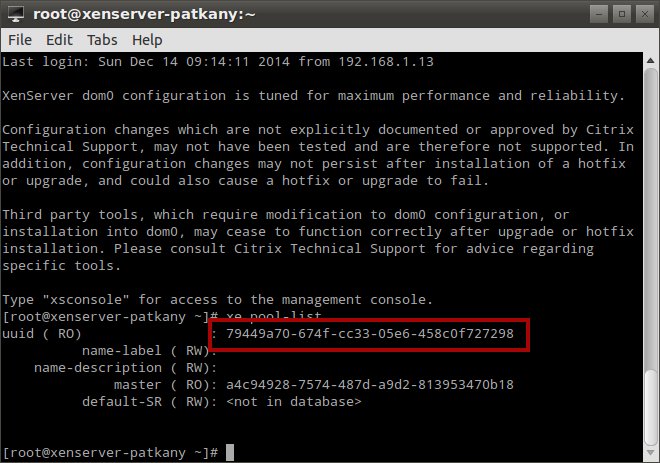Click the pool uuid 79449a70-674f-cc33-05e6-458c0f727298
Viewport: 660px width, 463px height.
point(370,334)
